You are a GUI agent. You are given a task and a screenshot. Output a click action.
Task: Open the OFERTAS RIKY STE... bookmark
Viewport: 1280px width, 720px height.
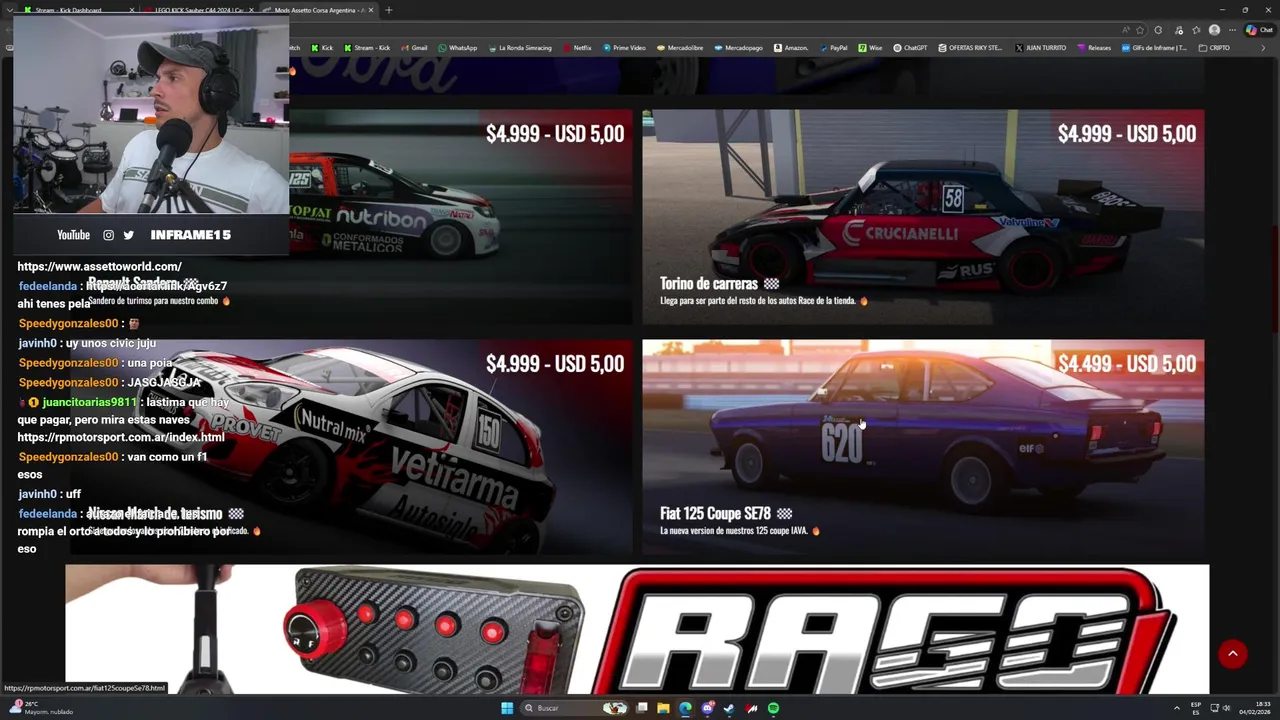970,48
